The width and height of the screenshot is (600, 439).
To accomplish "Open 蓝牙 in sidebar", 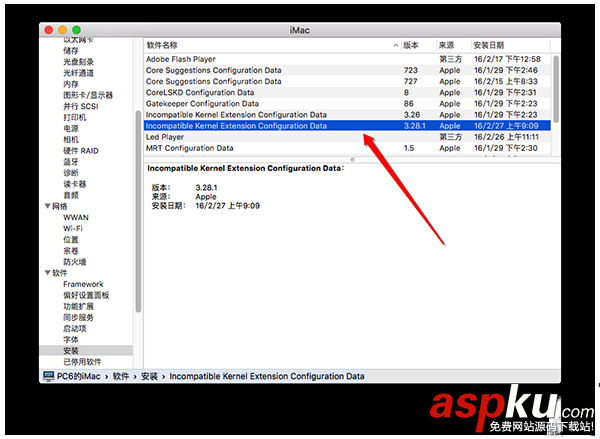I will (x=71, y=162).
